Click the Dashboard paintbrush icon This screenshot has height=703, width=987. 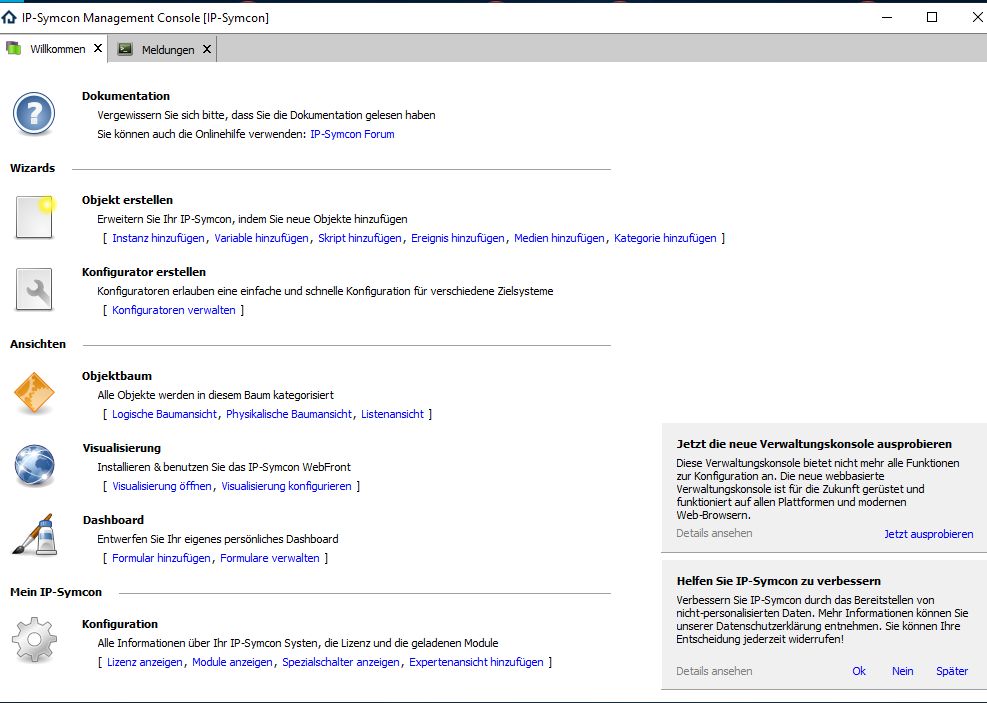pos(34,534)
